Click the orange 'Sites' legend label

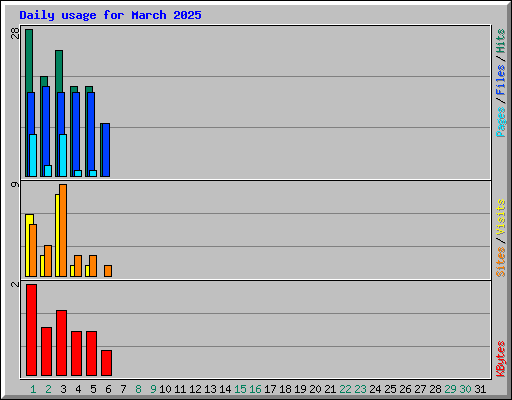pyautogui.click(x=501, y=262)
